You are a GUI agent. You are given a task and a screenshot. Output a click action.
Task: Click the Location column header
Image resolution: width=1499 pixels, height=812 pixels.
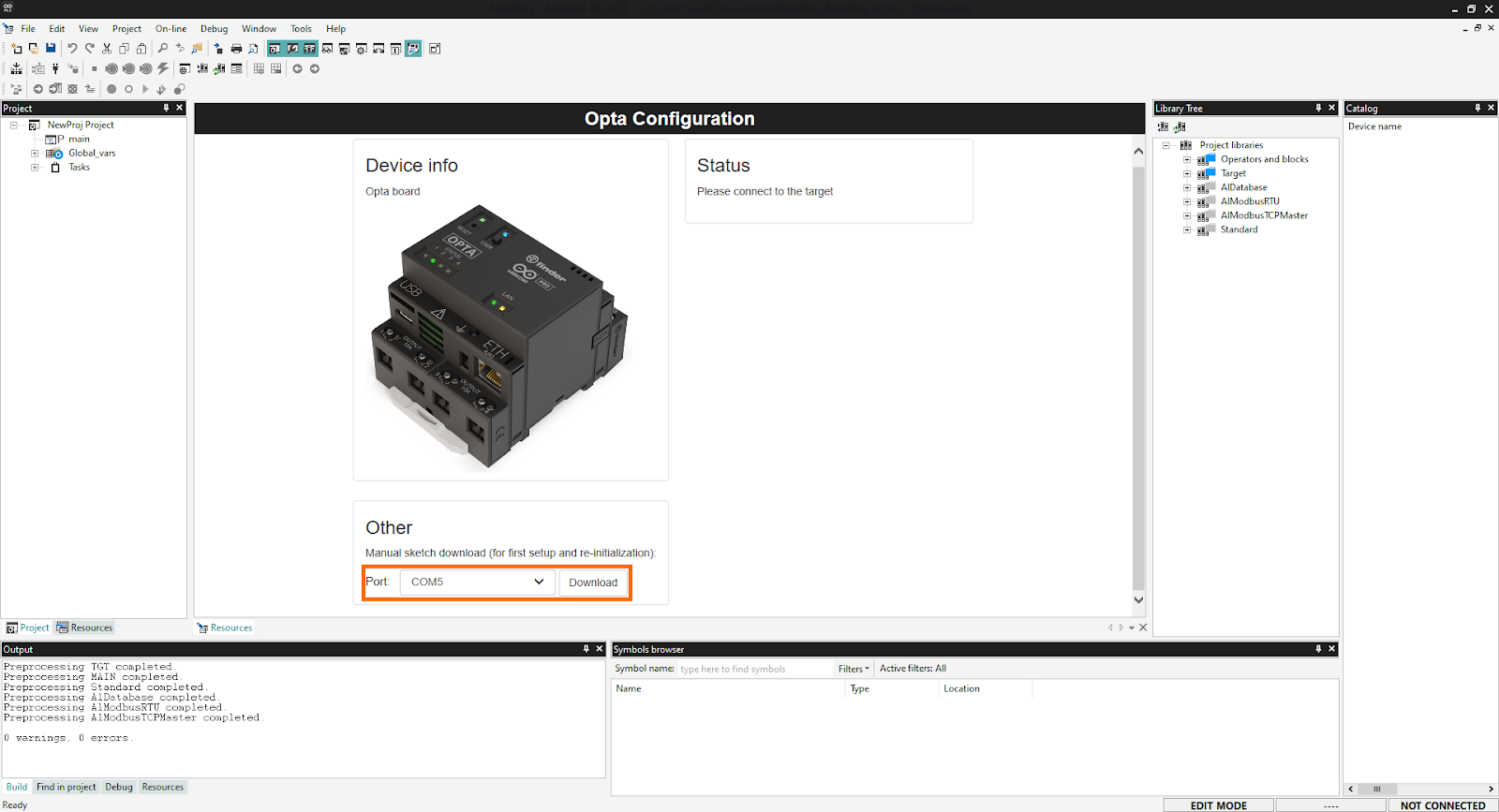pyautogui.click(x=961, y=688)
